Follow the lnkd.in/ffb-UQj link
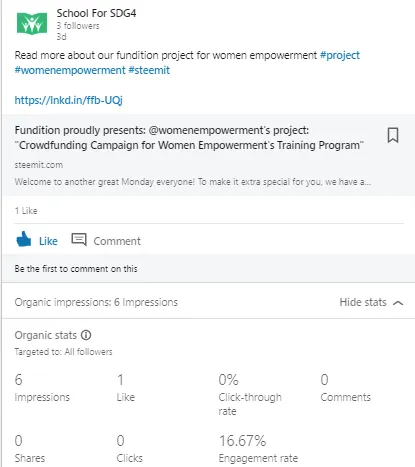The image size is (415, 467). click(x=69, y=100)
